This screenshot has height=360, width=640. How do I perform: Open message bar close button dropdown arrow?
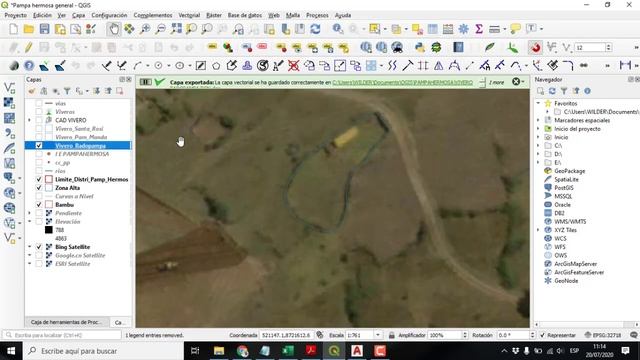click(x=523, y=82)
